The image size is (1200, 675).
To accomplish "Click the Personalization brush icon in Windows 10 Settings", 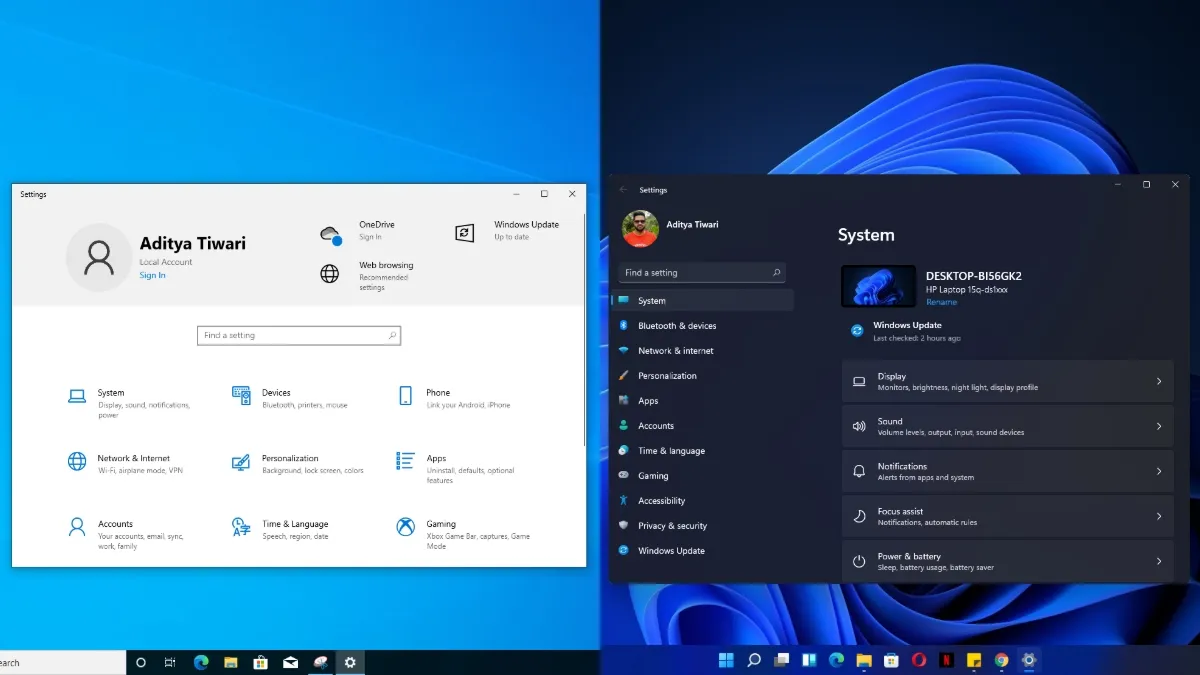I will click(x=240, y=463).
